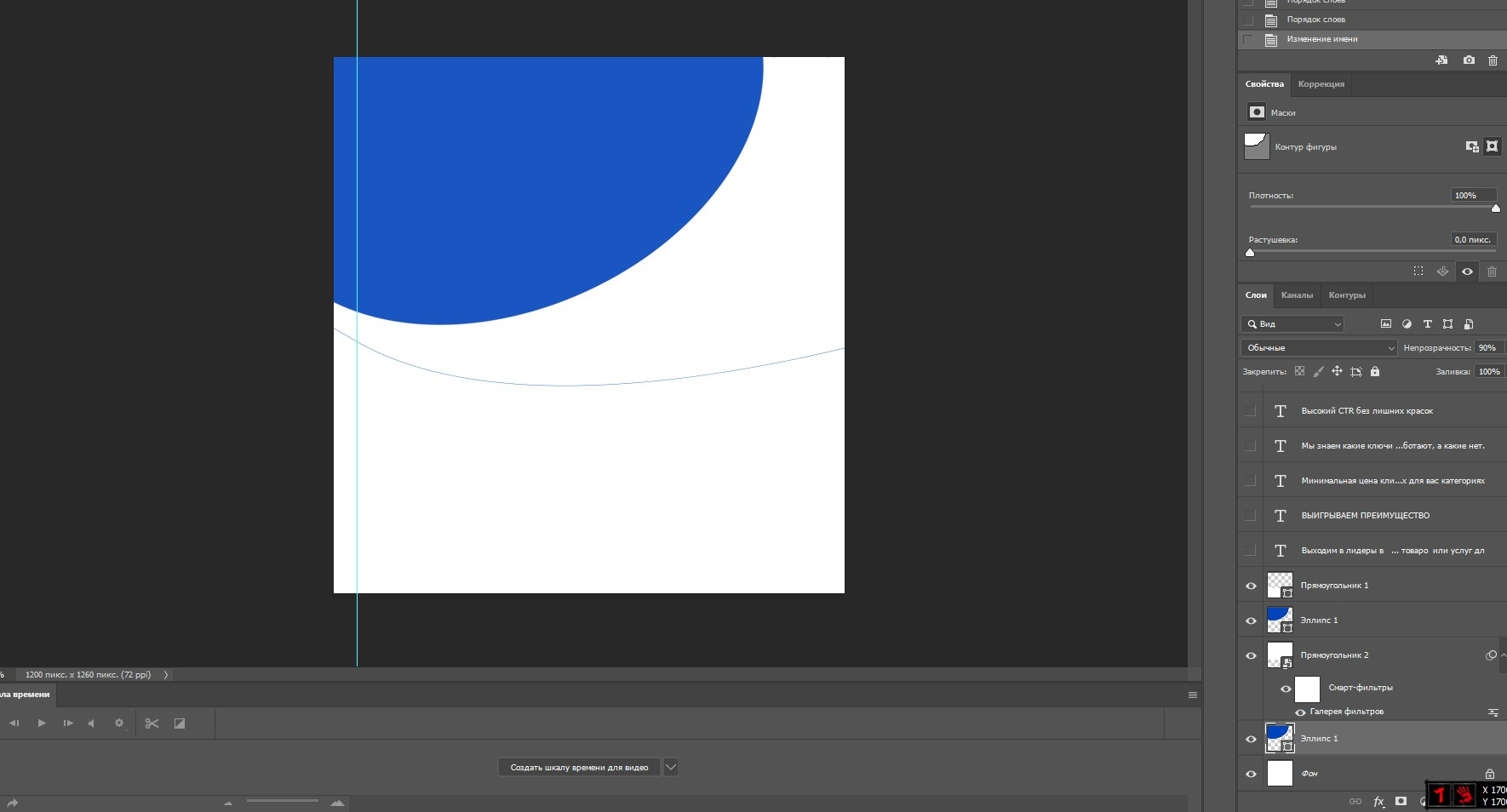Open document info status bar arrow

pyautogui.click(x=166, y=674)
